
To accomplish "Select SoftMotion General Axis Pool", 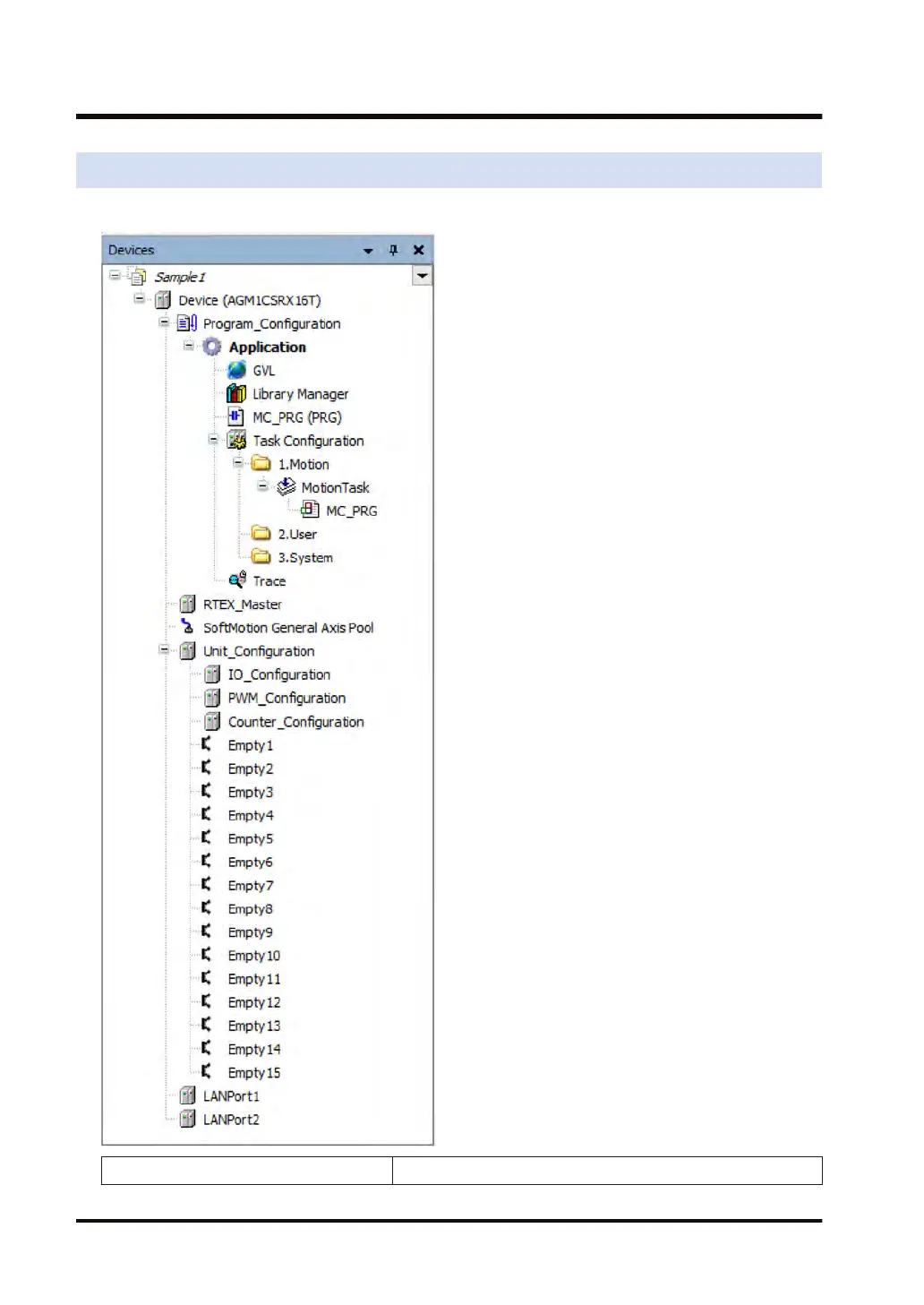I will click(288, 628).
